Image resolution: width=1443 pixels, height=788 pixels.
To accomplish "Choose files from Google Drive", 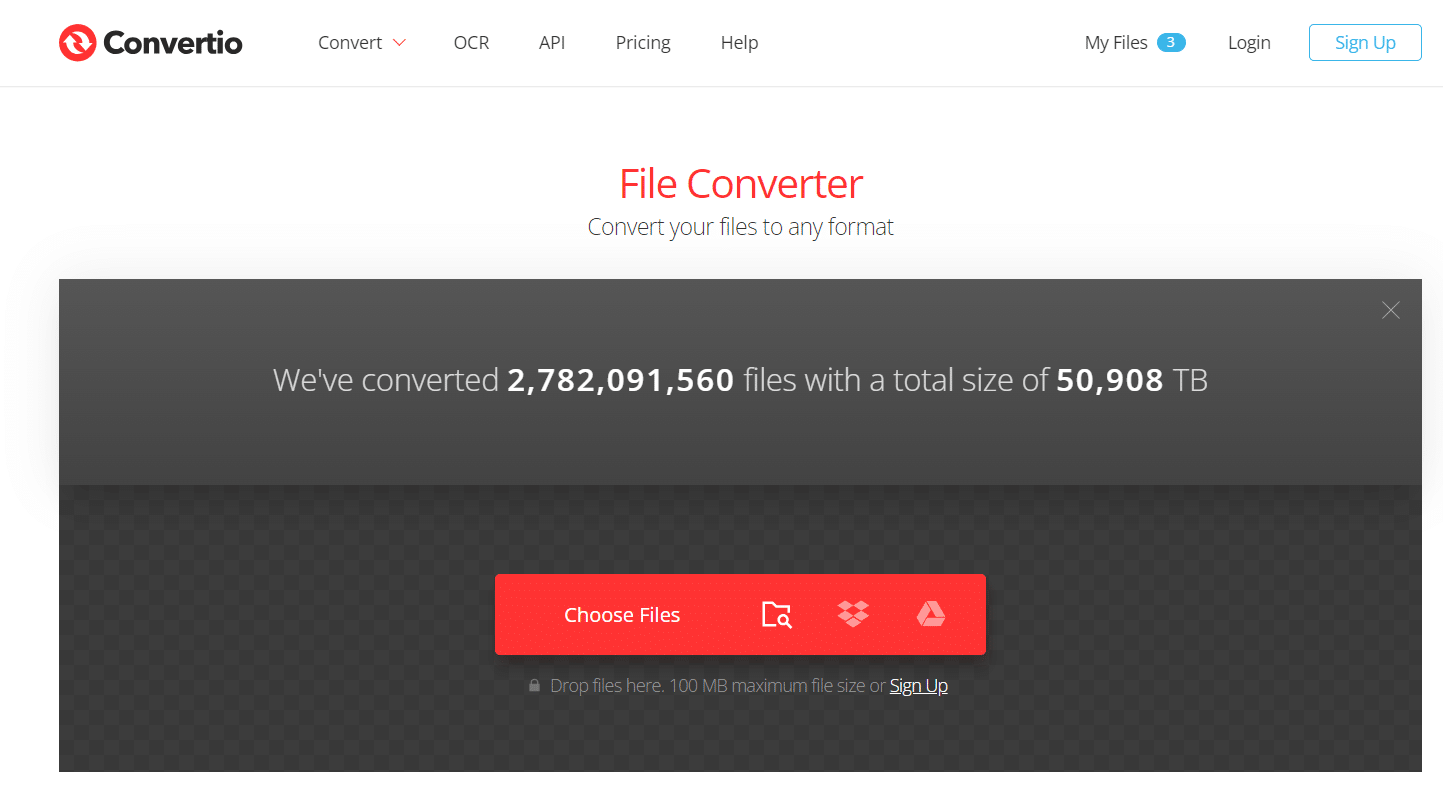I will tap(931, 614).
